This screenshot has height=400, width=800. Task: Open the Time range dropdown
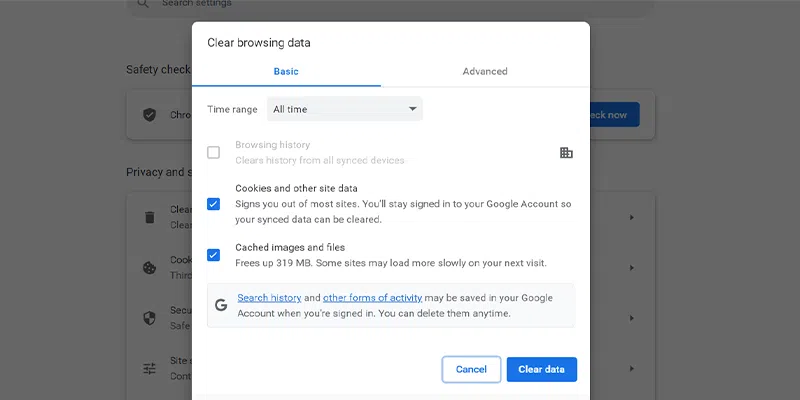click(344, 109)
